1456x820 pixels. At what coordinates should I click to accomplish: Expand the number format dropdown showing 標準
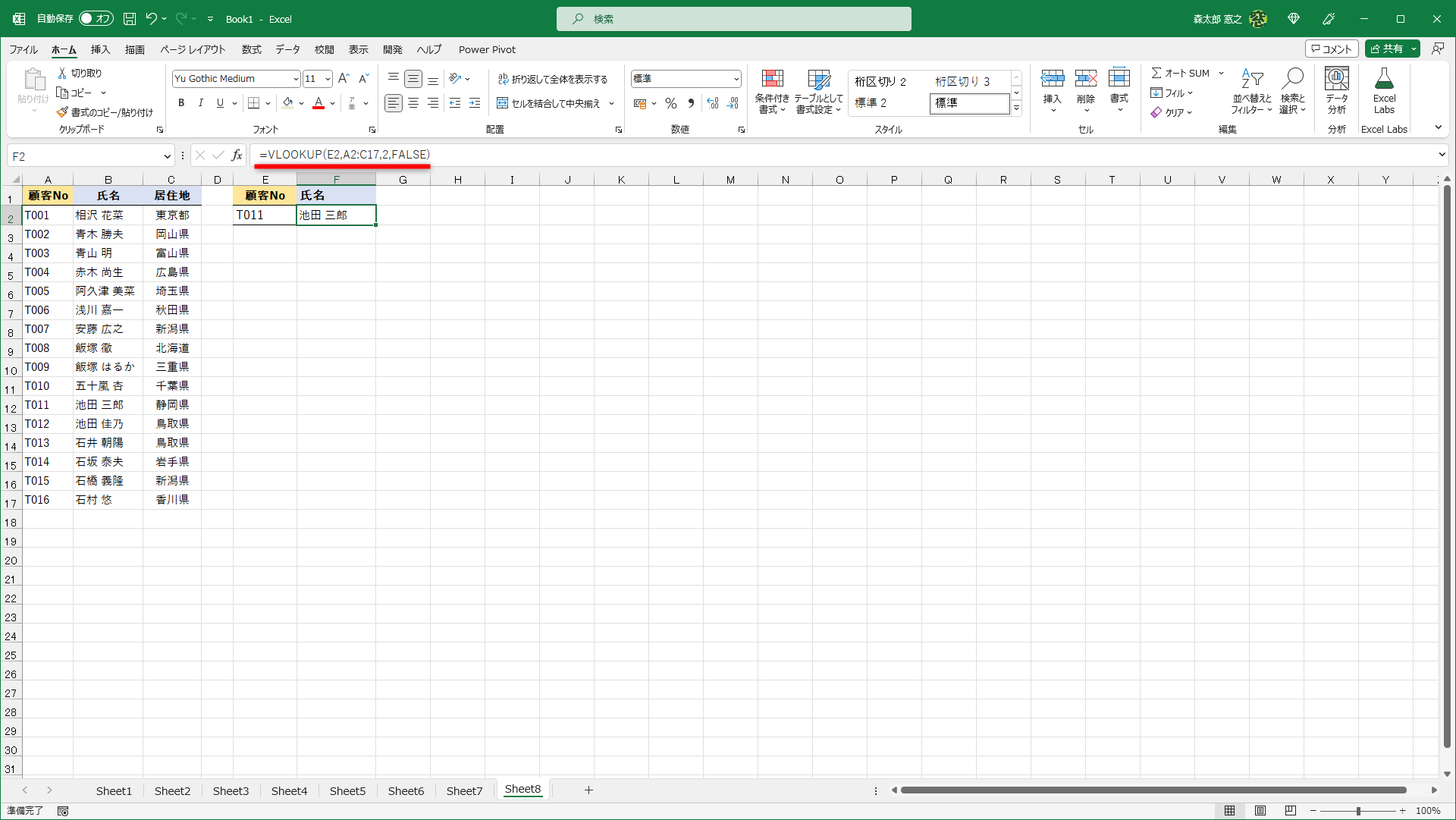click(x=736, y=78)
